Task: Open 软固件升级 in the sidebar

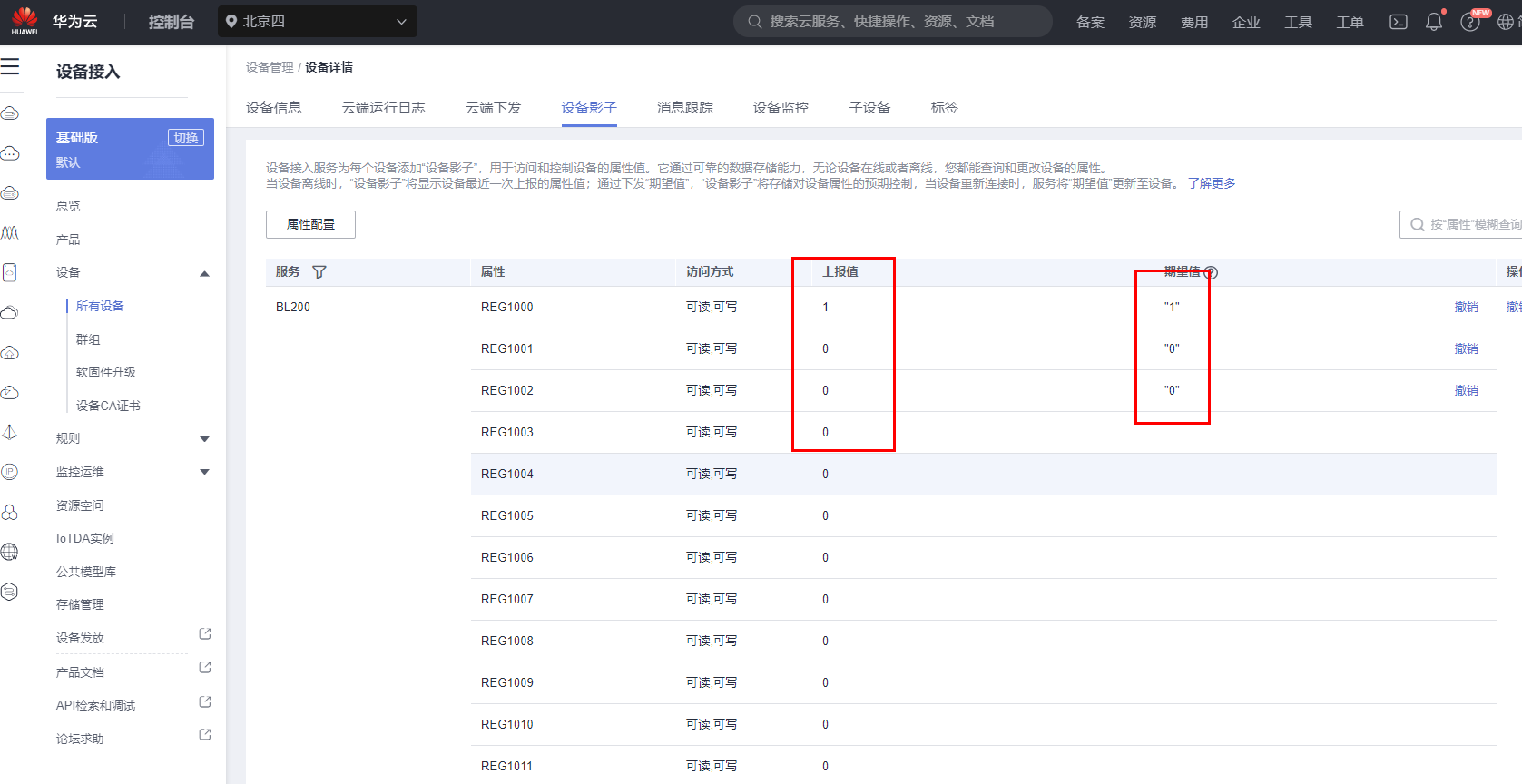Action: coord(106,372)
